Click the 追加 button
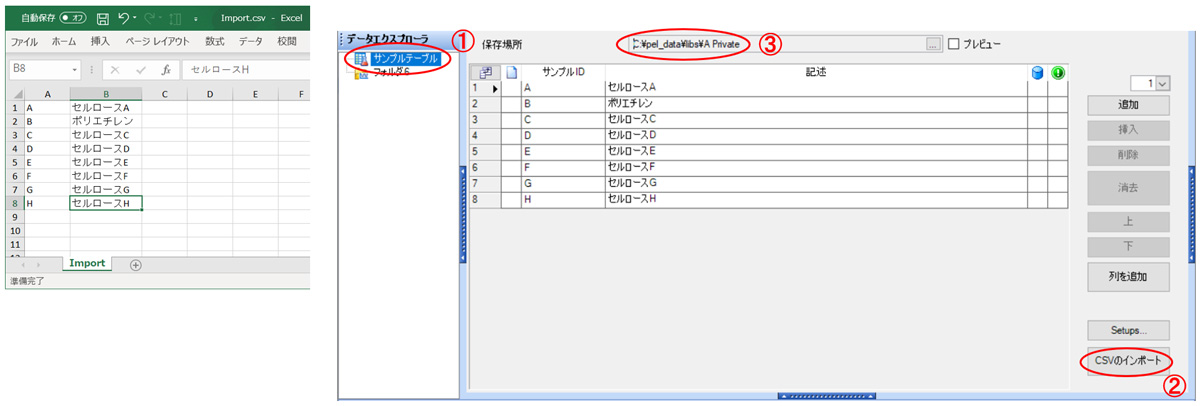This screenshot has height=406, width=1200. [x=1128, y=105]
